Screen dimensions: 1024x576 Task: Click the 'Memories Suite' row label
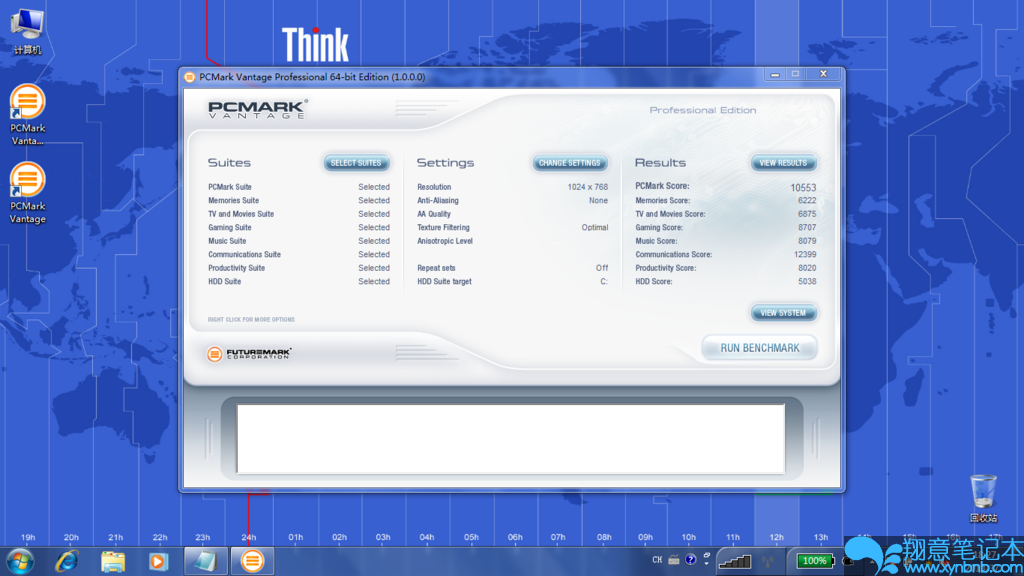tap(234, 200)
